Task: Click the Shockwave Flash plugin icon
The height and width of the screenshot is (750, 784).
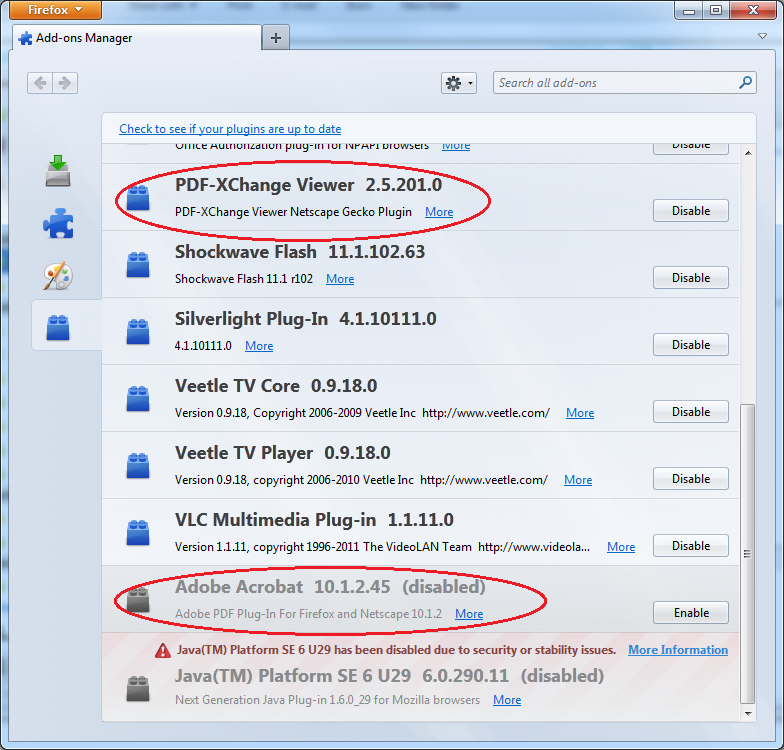Action: (138, 264)
